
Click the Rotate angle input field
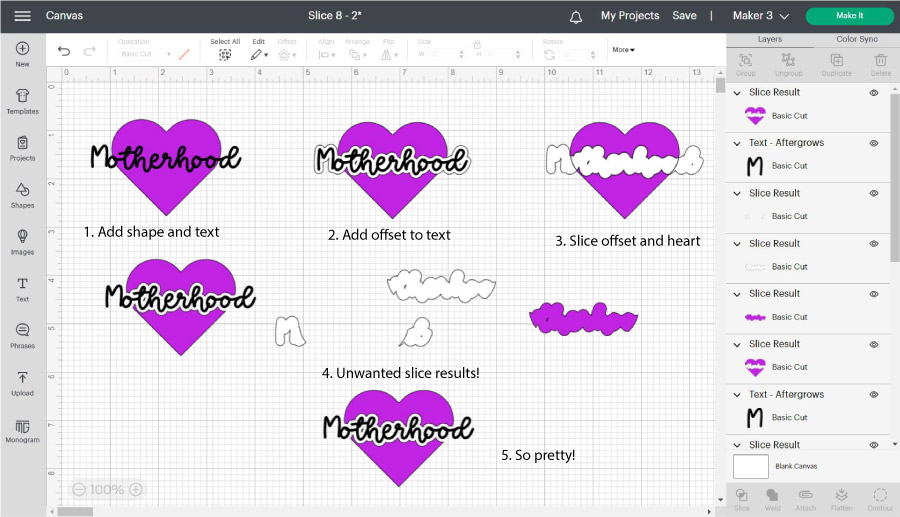[x=577, y=54]
